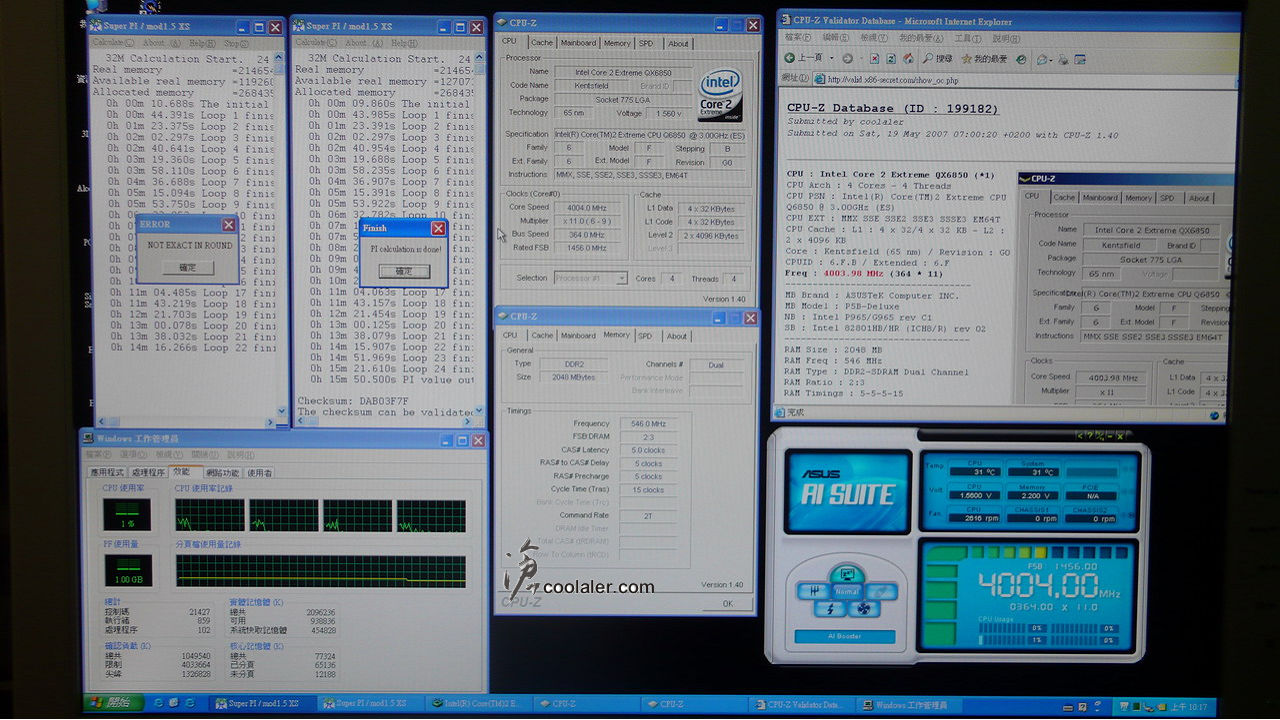Open About tab in CPU-Z Clocks window
The image size is (1280, 720).
coord(678,43)
